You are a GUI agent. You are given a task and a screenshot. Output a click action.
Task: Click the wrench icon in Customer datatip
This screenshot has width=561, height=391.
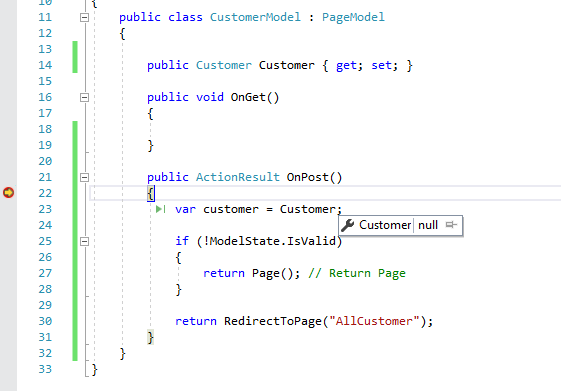(347, 225)
